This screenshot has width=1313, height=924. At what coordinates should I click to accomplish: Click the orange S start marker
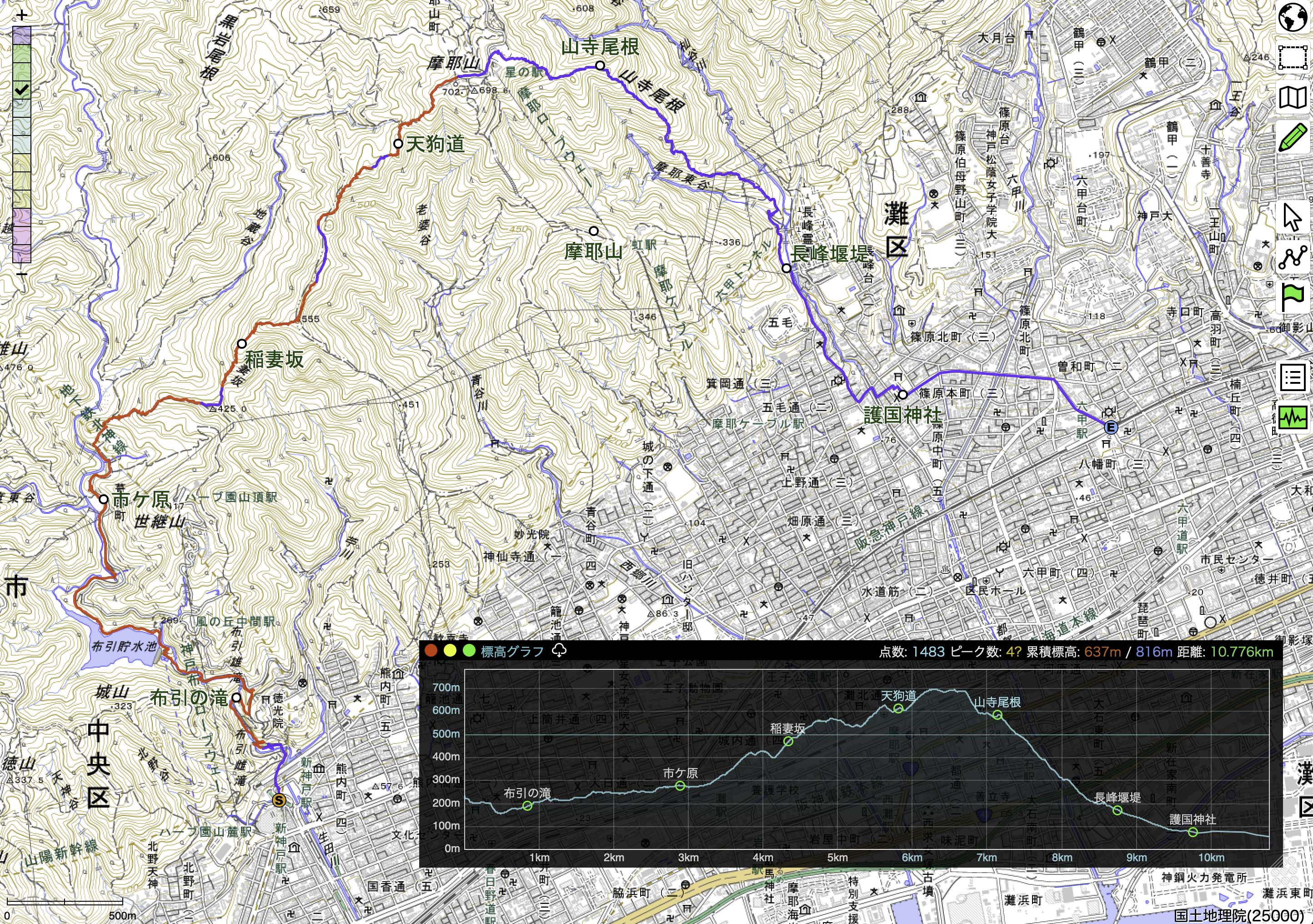(x=279, y=800)
